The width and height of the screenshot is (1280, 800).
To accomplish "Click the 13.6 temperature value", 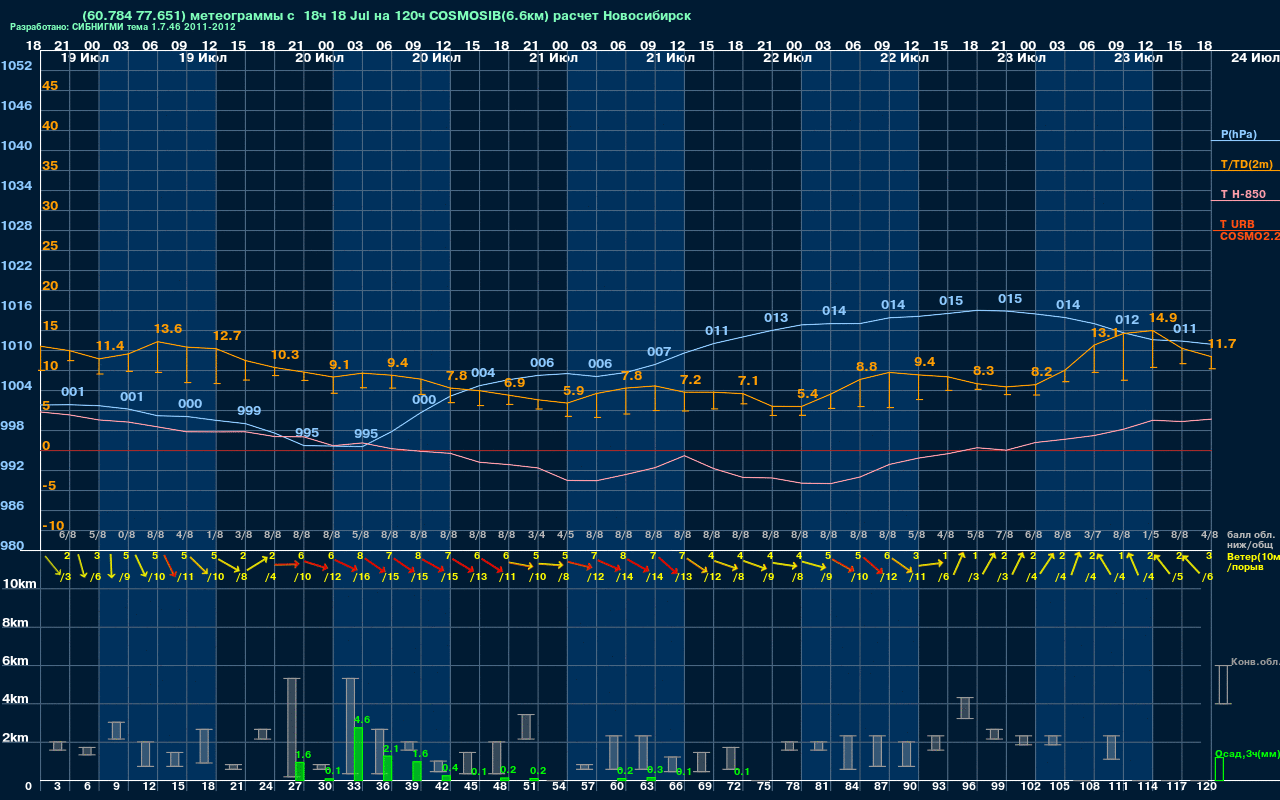I will pos(168,328).
